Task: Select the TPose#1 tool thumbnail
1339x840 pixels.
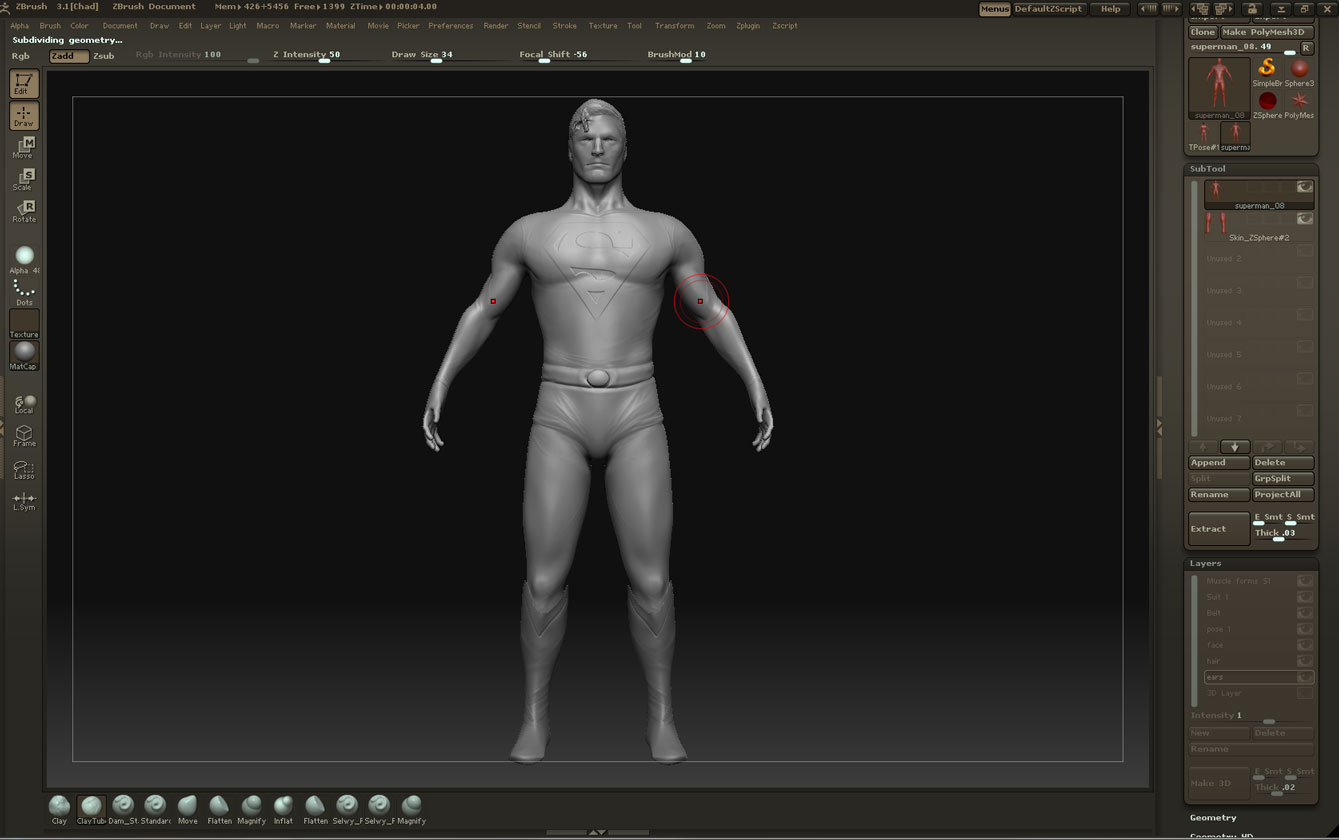Action: [x=1203, y=137]
